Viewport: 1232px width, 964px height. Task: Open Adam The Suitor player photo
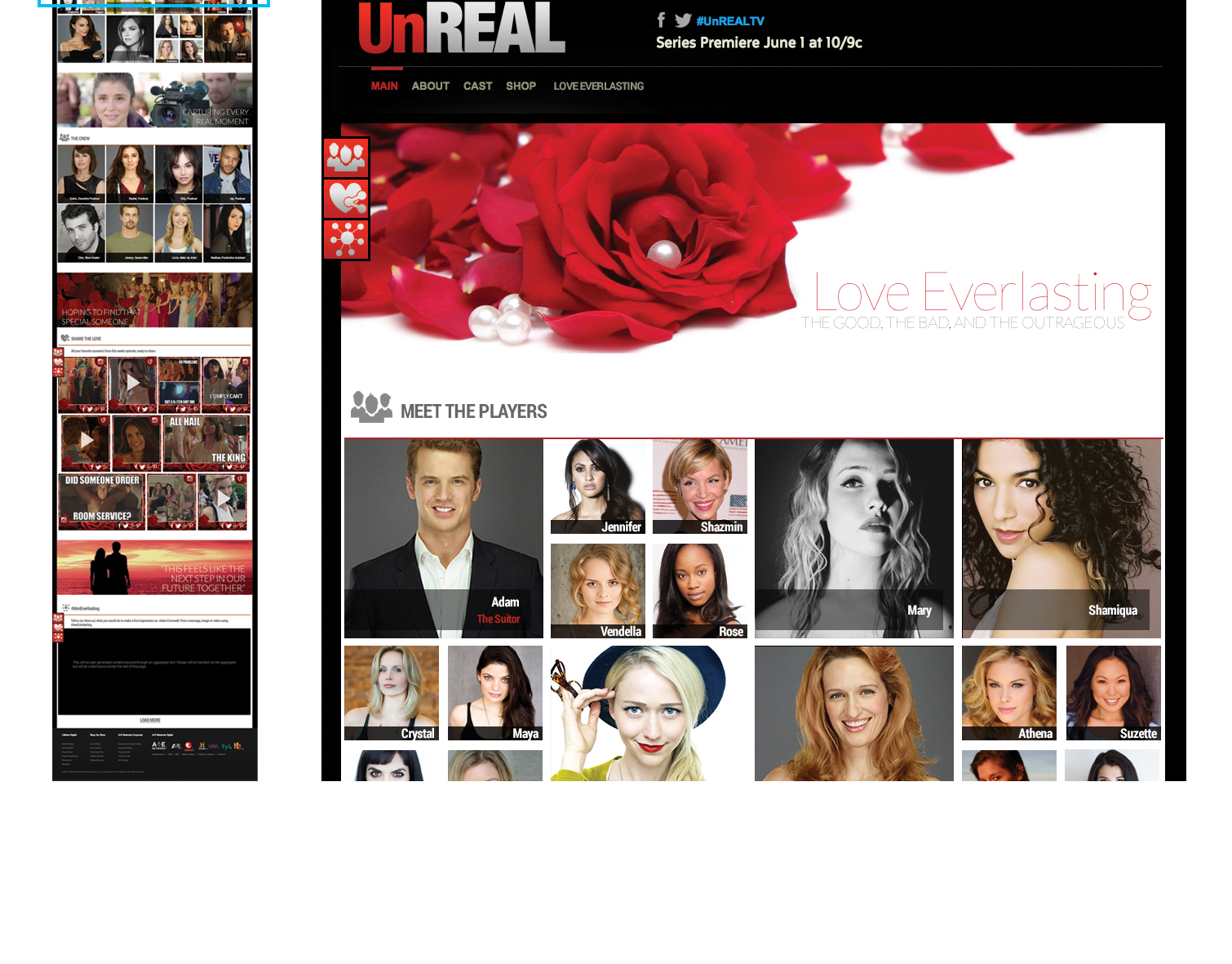coord(444,539)
